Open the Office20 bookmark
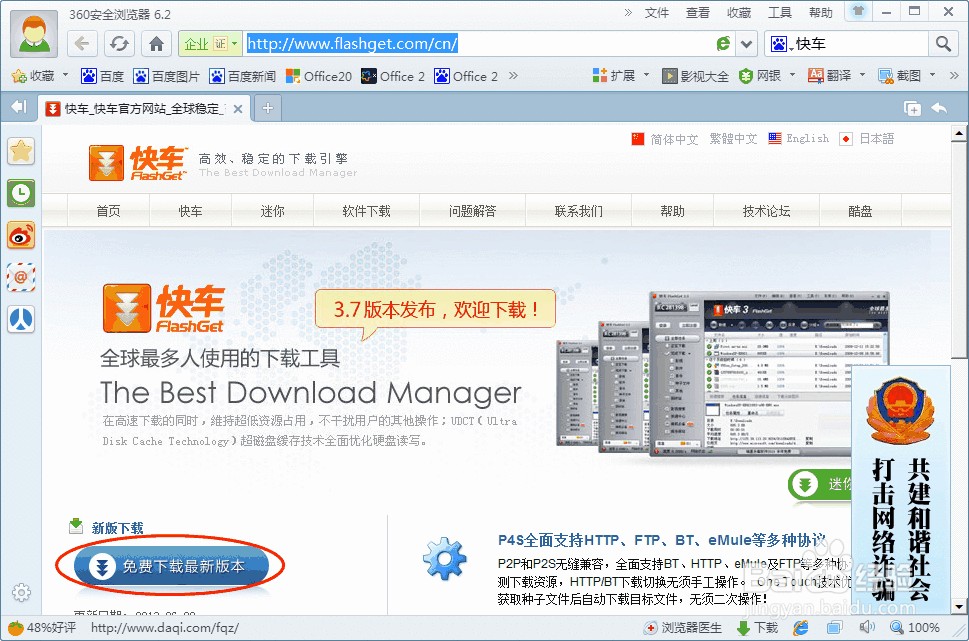The width and height of the screenshot is (969, 641). click(x=319, y=76)
